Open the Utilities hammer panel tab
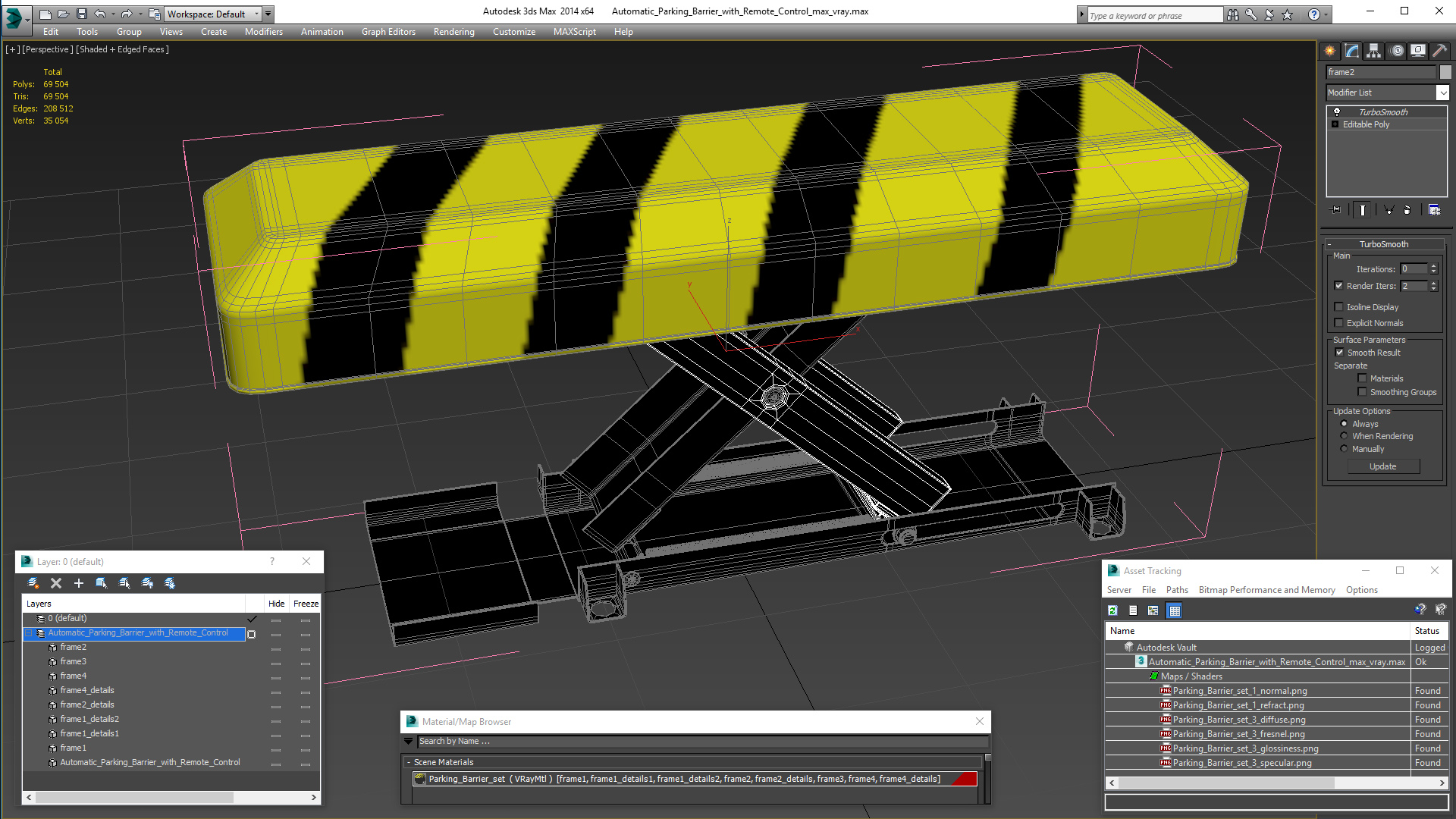The image size is (1456, 819). coord(1439,51)
